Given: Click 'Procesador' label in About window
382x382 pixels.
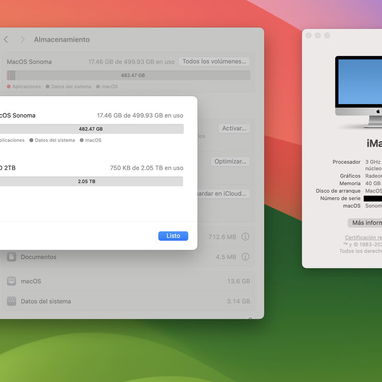Looking at the screenshot, I should point(346,162).
